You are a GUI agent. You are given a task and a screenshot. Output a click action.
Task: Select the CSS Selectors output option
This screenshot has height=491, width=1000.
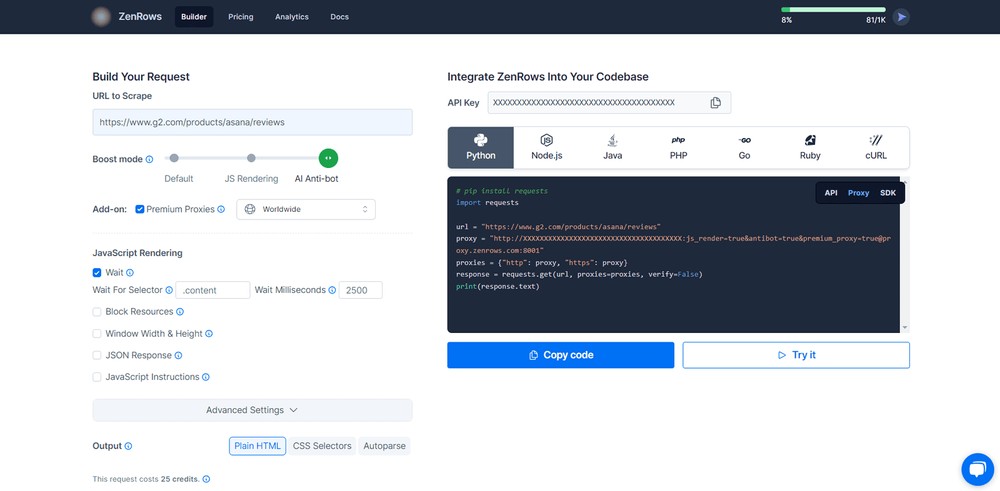tap(322, 446)
